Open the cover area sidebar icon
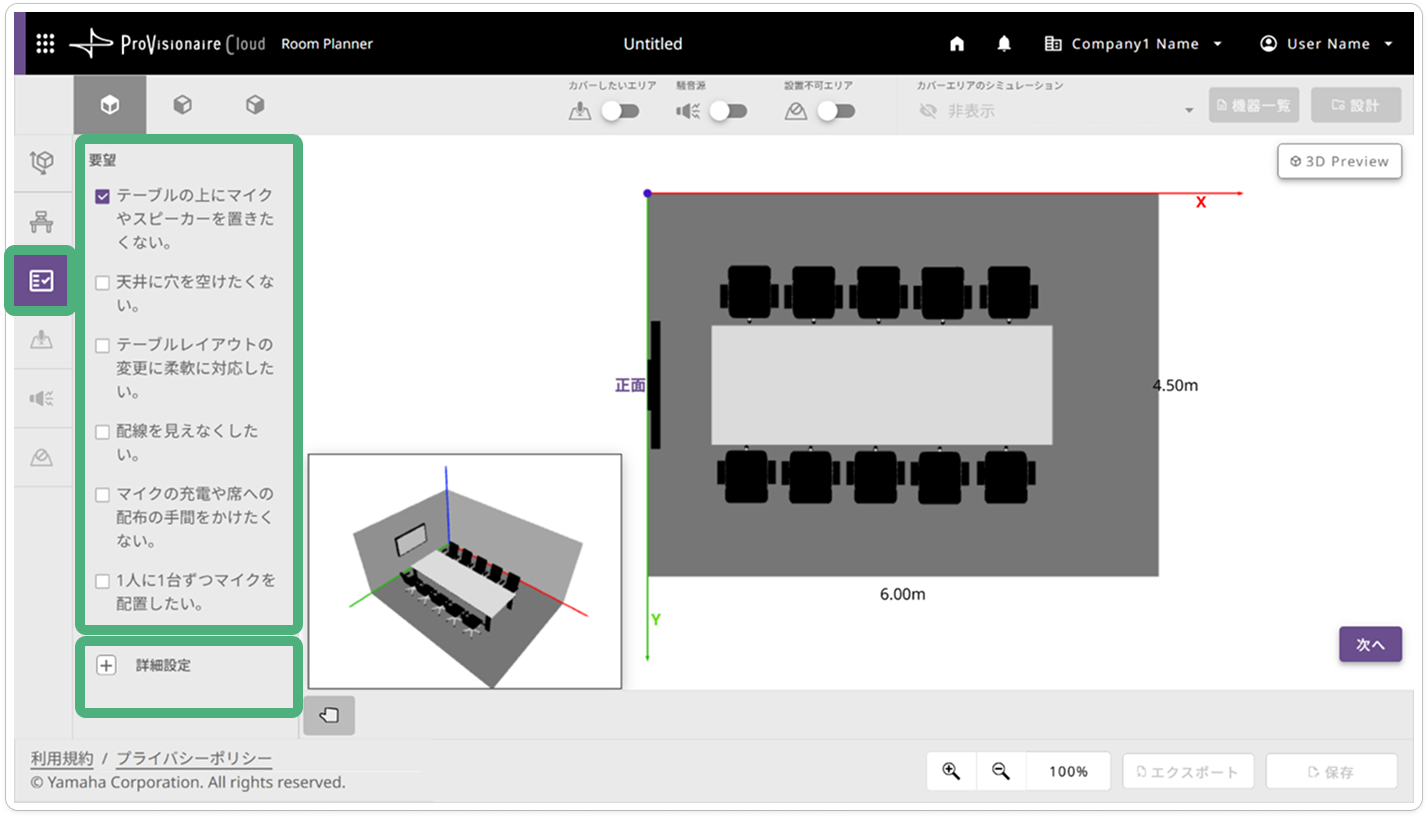Screen dimensions: 1428x818 click(x=41, y=340)
